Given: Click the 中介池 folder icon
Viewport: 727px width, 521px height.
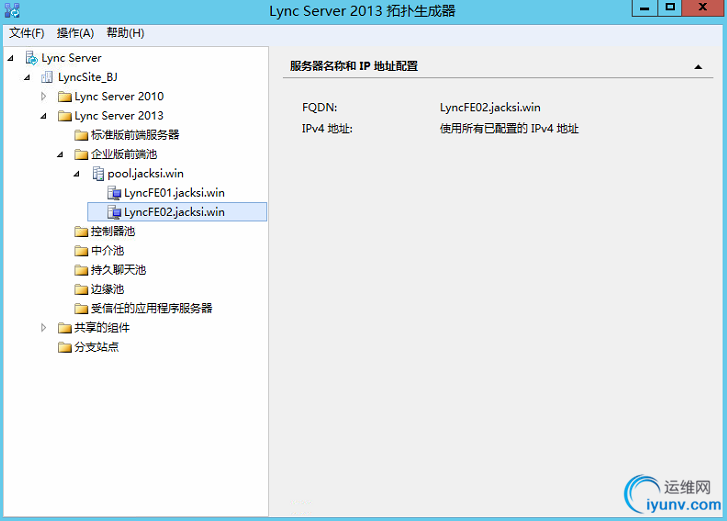Looking at the screenshot, I should coord(81,251).
